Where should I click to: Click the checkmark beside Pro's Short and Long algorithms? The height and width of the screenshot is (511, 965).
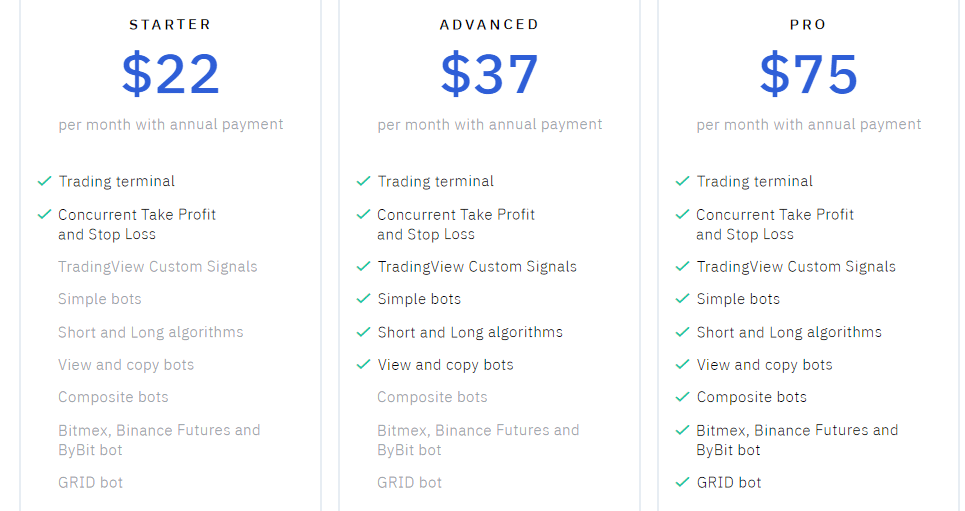click(x=682, y=332)
